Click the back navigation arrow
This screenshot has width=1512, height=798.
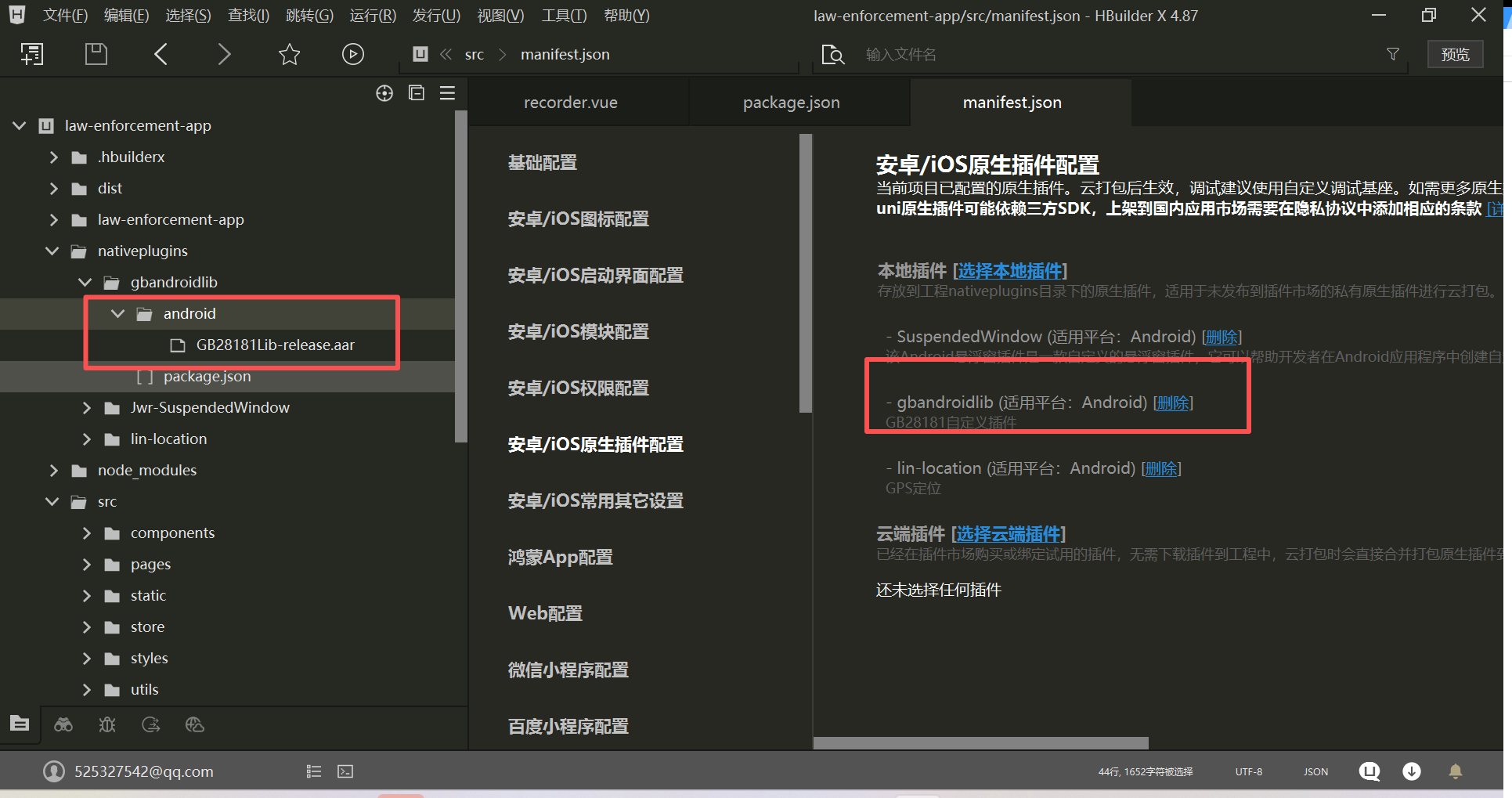(161, 54)
